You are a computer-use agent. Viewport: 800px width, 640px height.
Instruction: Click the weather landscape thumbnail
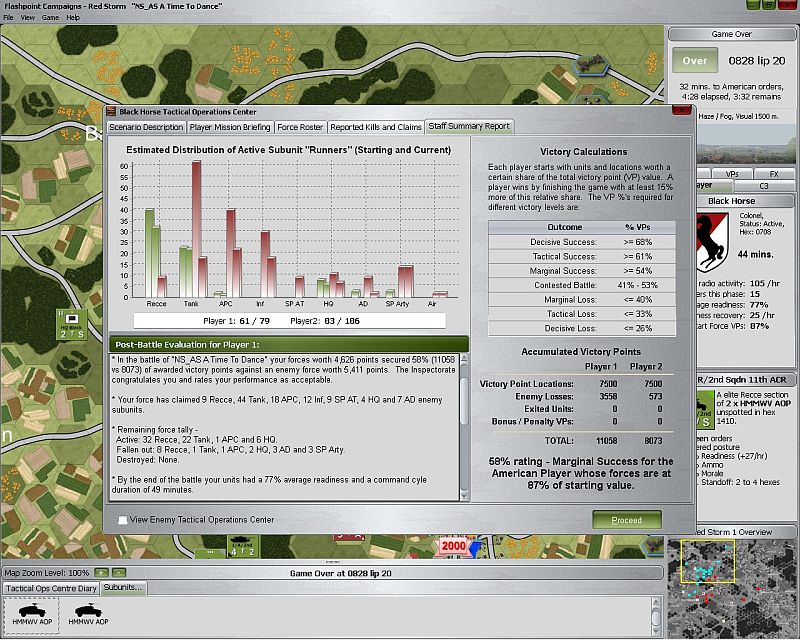click(x=745, y=144)
